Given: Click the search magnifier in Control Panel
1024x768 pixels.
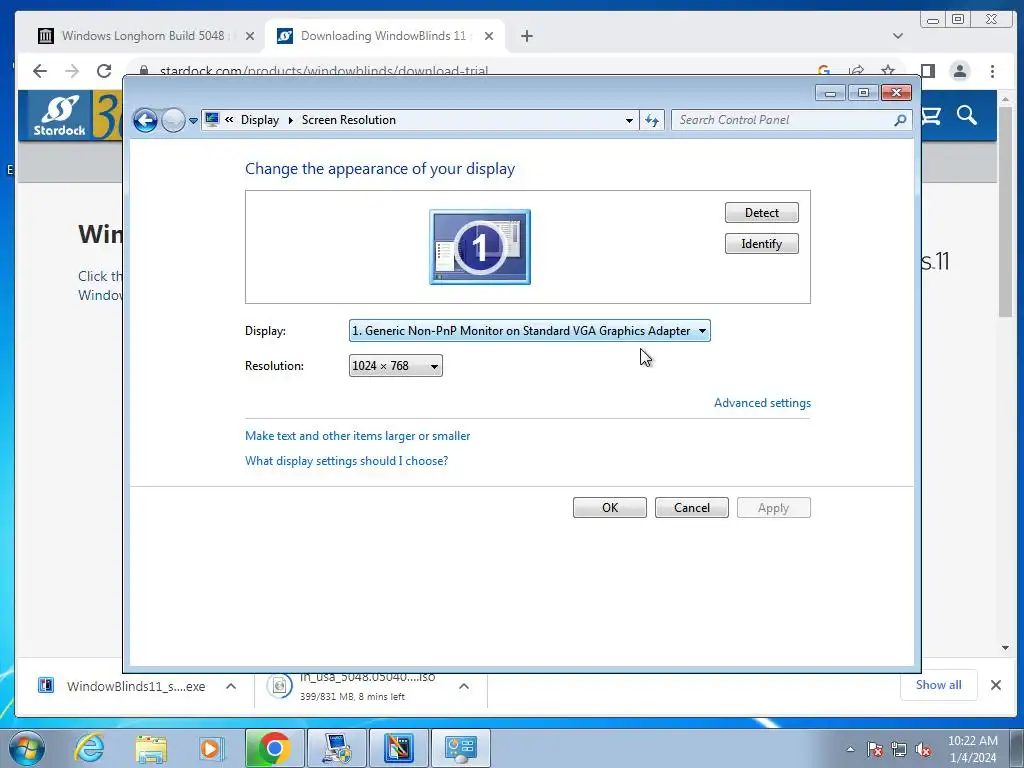Looking at the screenshot, I should pyautogui.click(x=901, y=120).
